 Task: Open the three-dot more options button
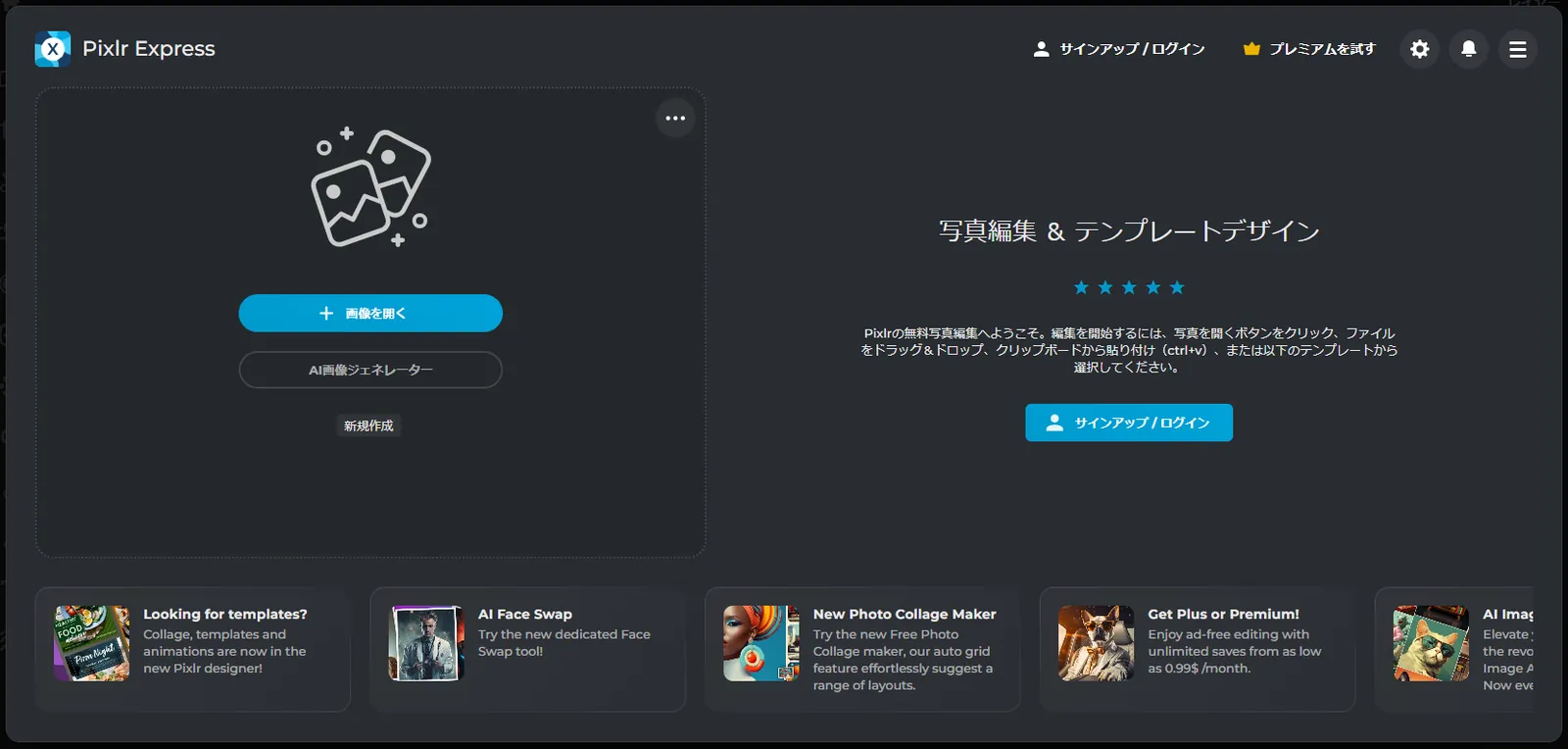pos(675,119)
